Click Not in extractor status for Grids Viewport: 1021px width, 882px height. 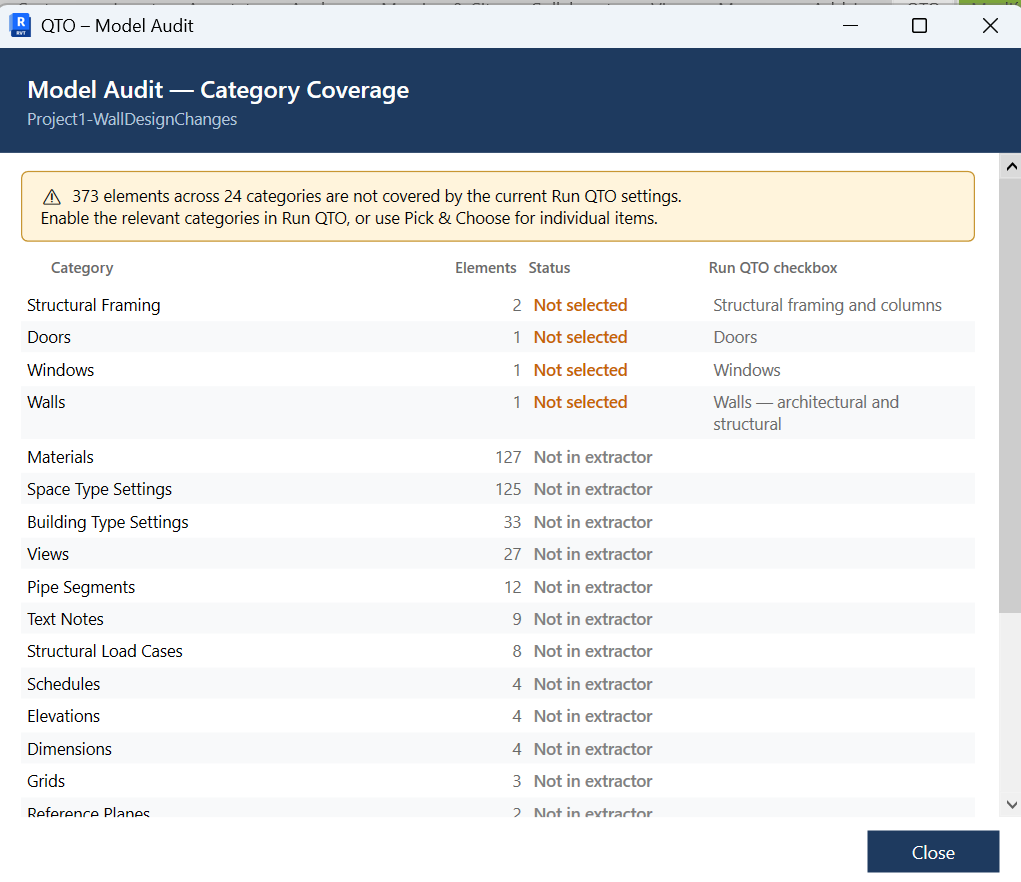(593, 781)
